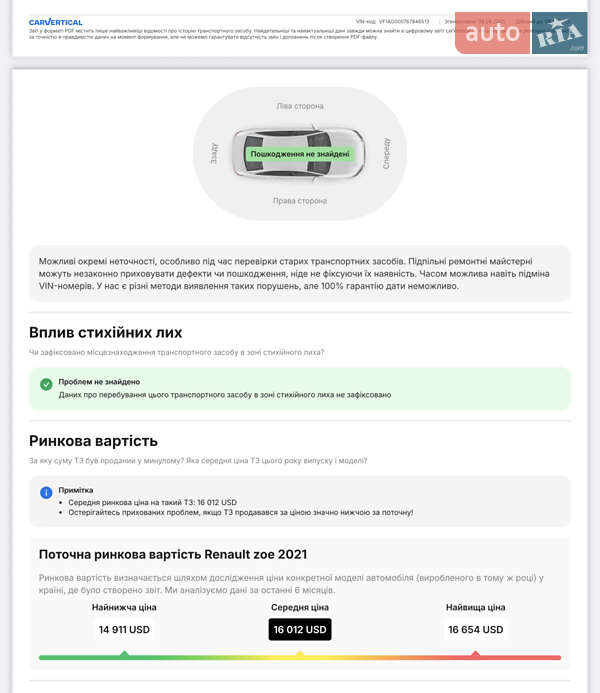Select the highest price value 16 654 USD

tap(476, 630)
